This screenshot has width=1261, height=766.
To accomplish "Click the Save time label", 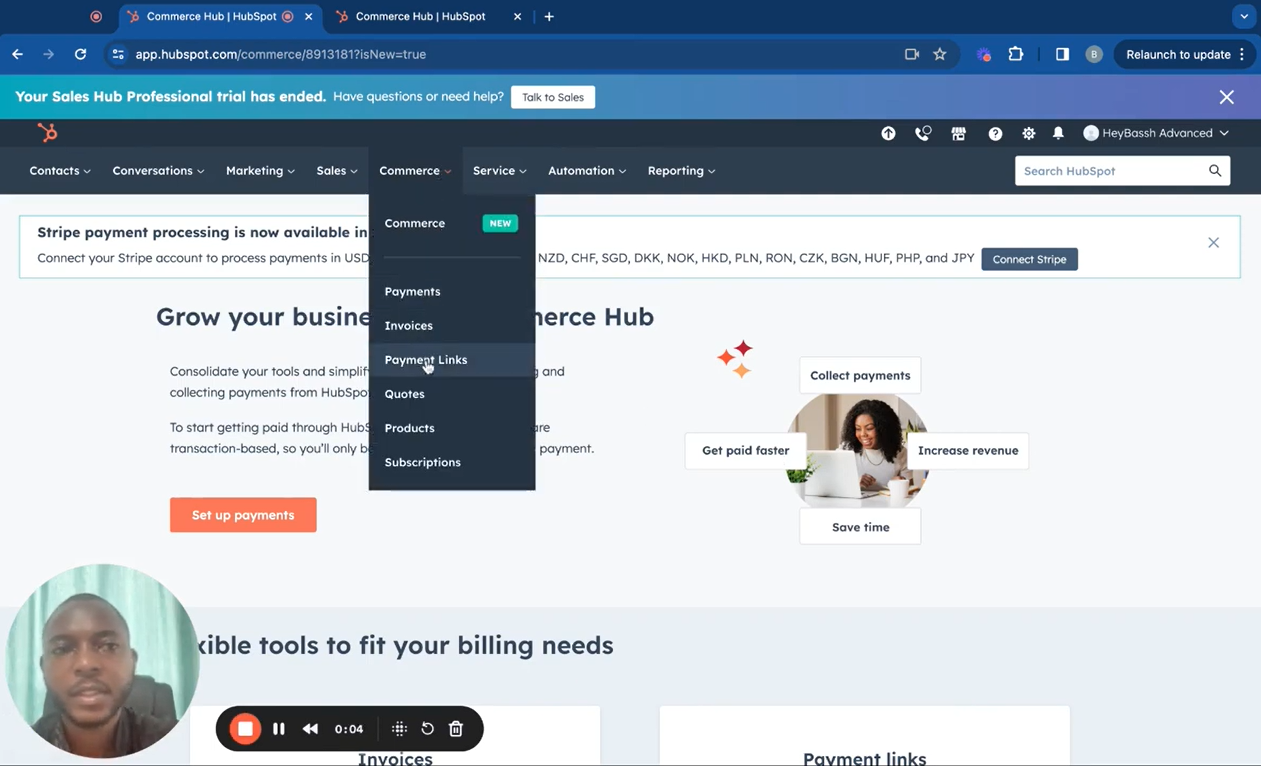I will pos(860,527).
